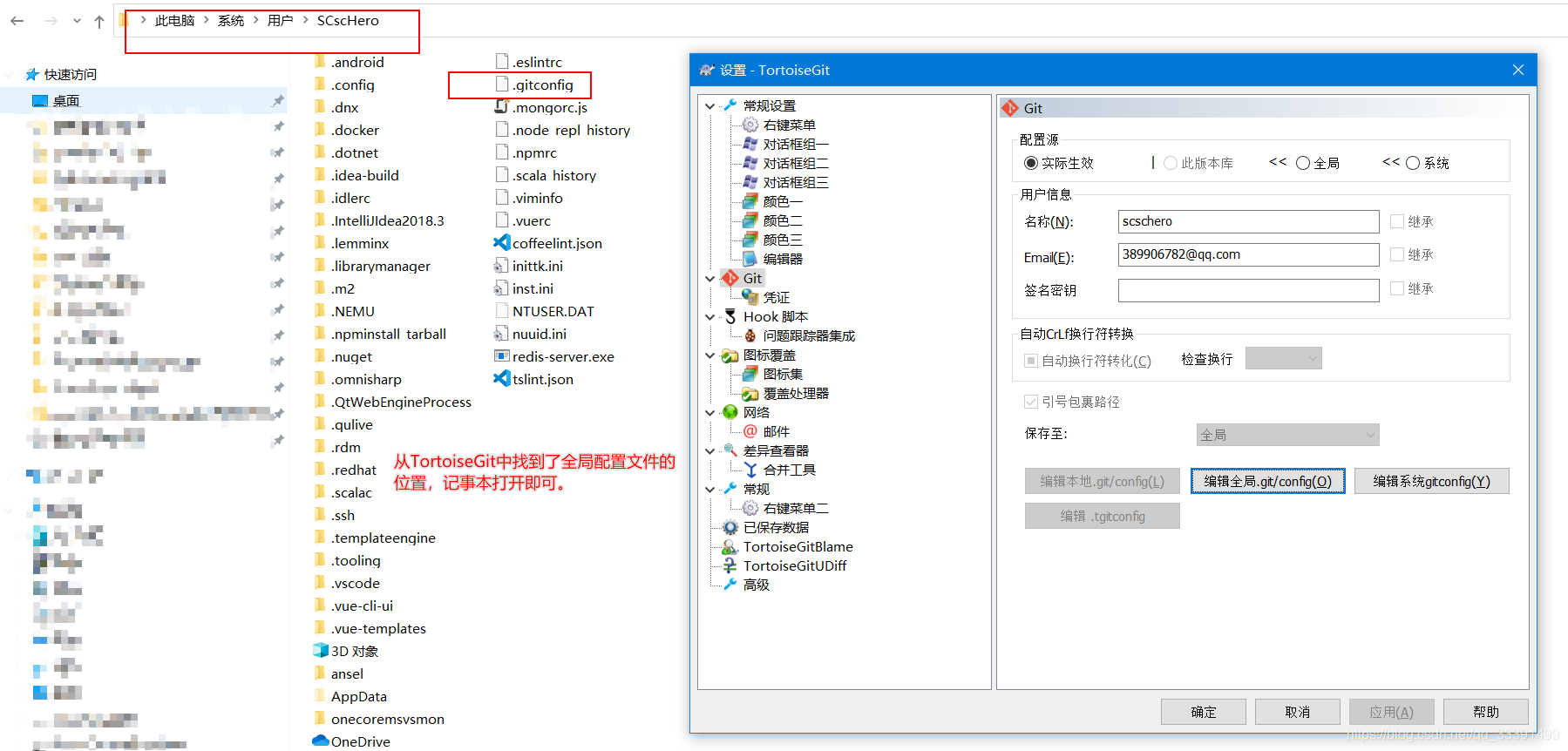Click the Name (名称) input field
1568x751 pixels.
pos(1248,221)
